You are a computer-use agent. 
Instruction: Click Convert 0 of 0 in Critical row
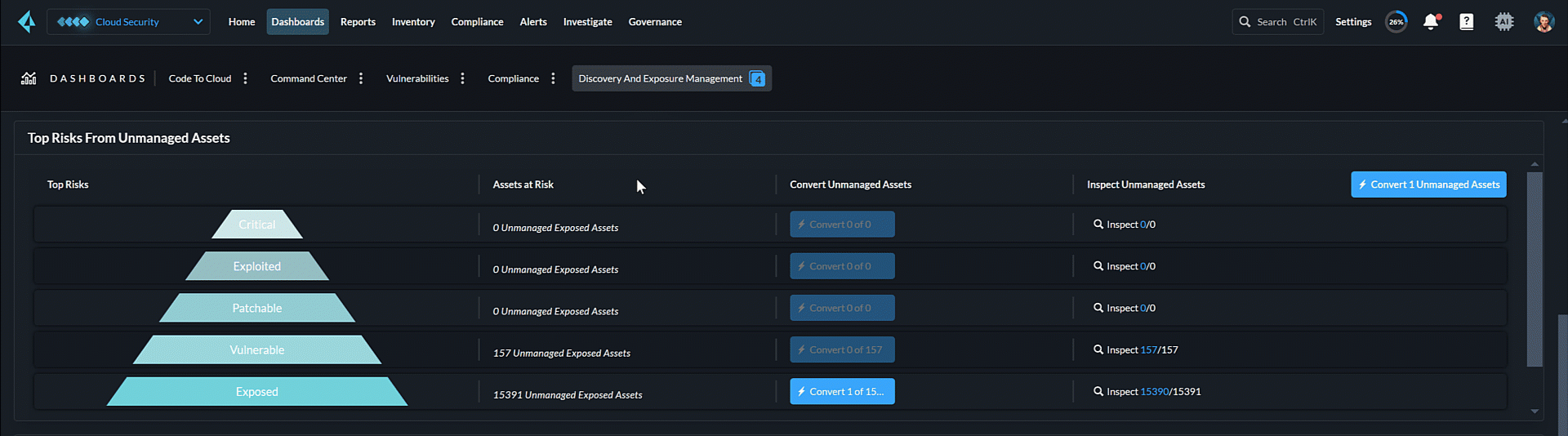point(842,225)
